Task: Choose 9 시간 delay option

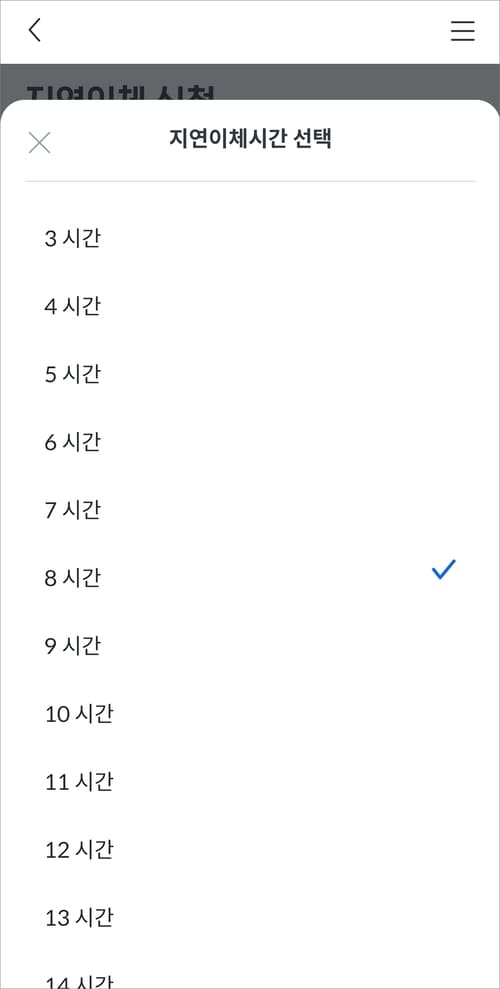Action: (250, 647)
